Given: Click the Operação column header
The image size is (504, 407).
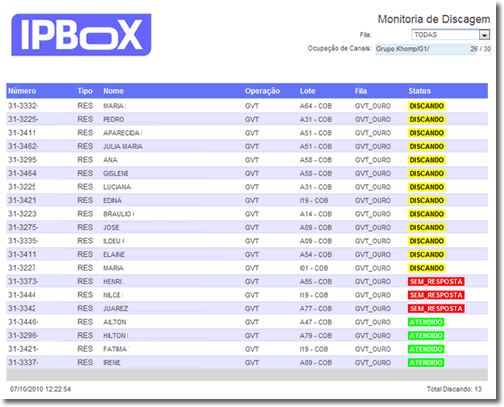Looking at the screenshot, I should [x=262, y=91].
